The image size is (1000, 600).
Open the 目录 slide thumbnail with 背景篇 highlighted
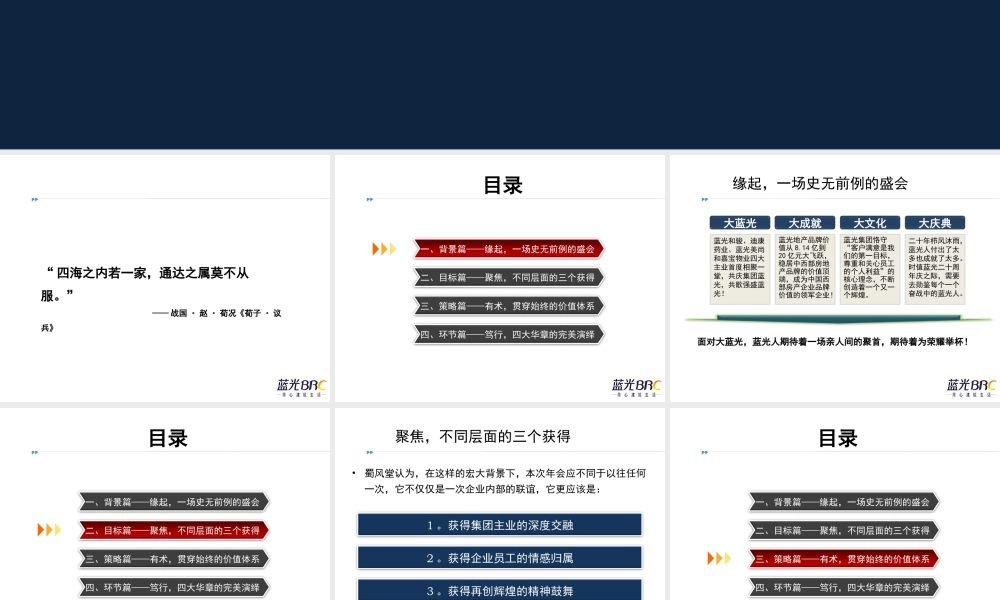500,278
